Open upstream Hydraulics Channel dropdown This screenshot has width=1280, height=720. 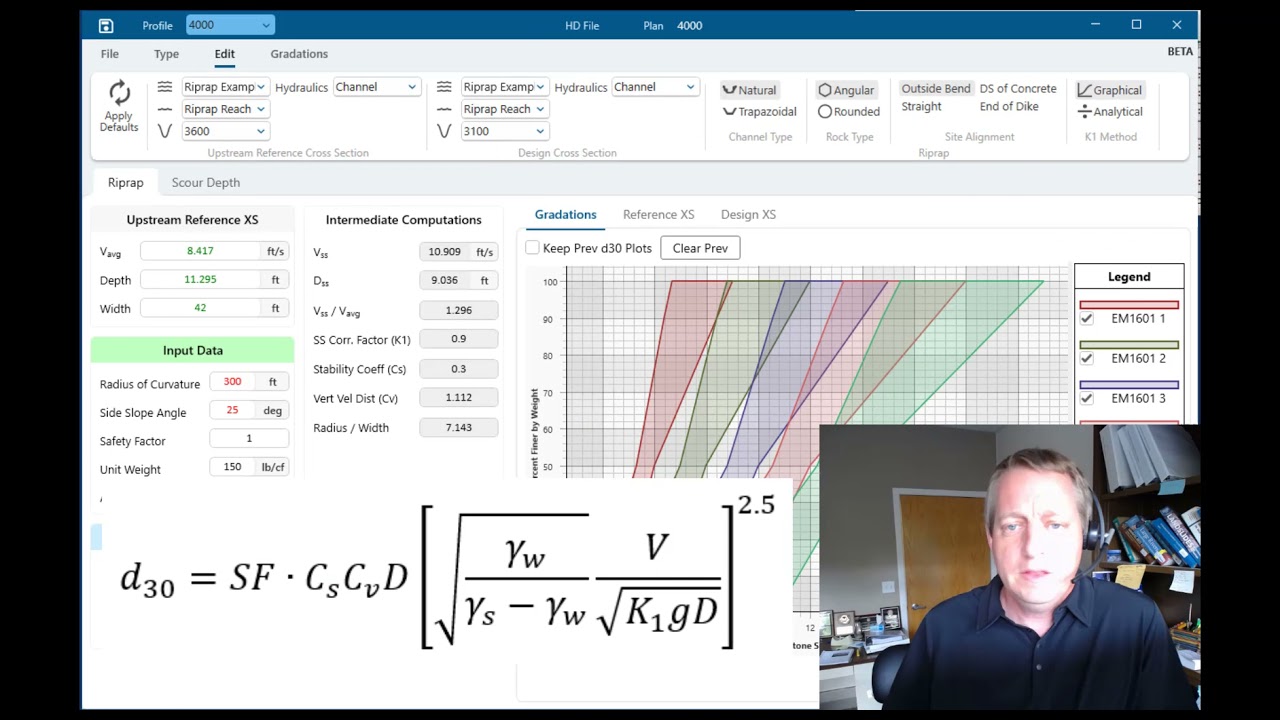pyautogui.click(x=376, y=87)
